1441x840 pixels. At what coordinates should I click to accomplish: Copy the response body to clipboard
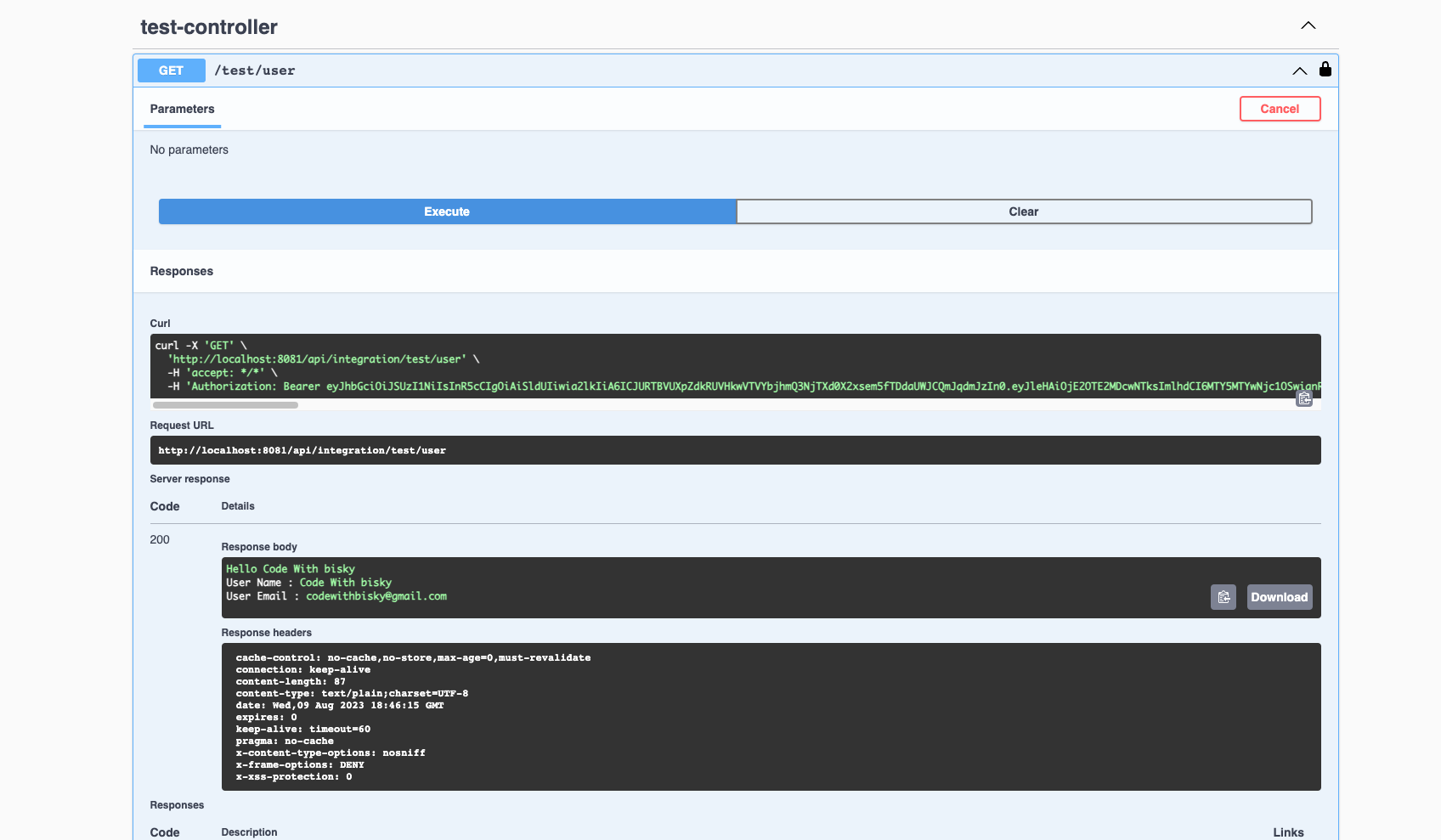[x=1223, y=597]
